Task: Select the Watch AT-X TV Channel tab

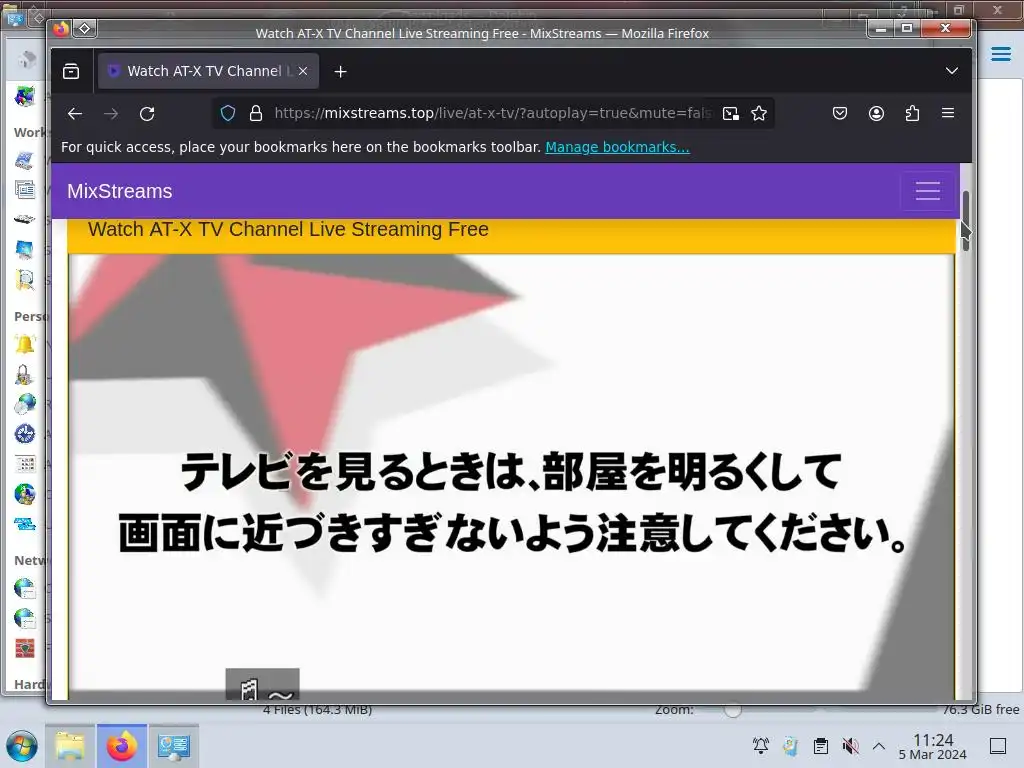Action: [208, 71]
